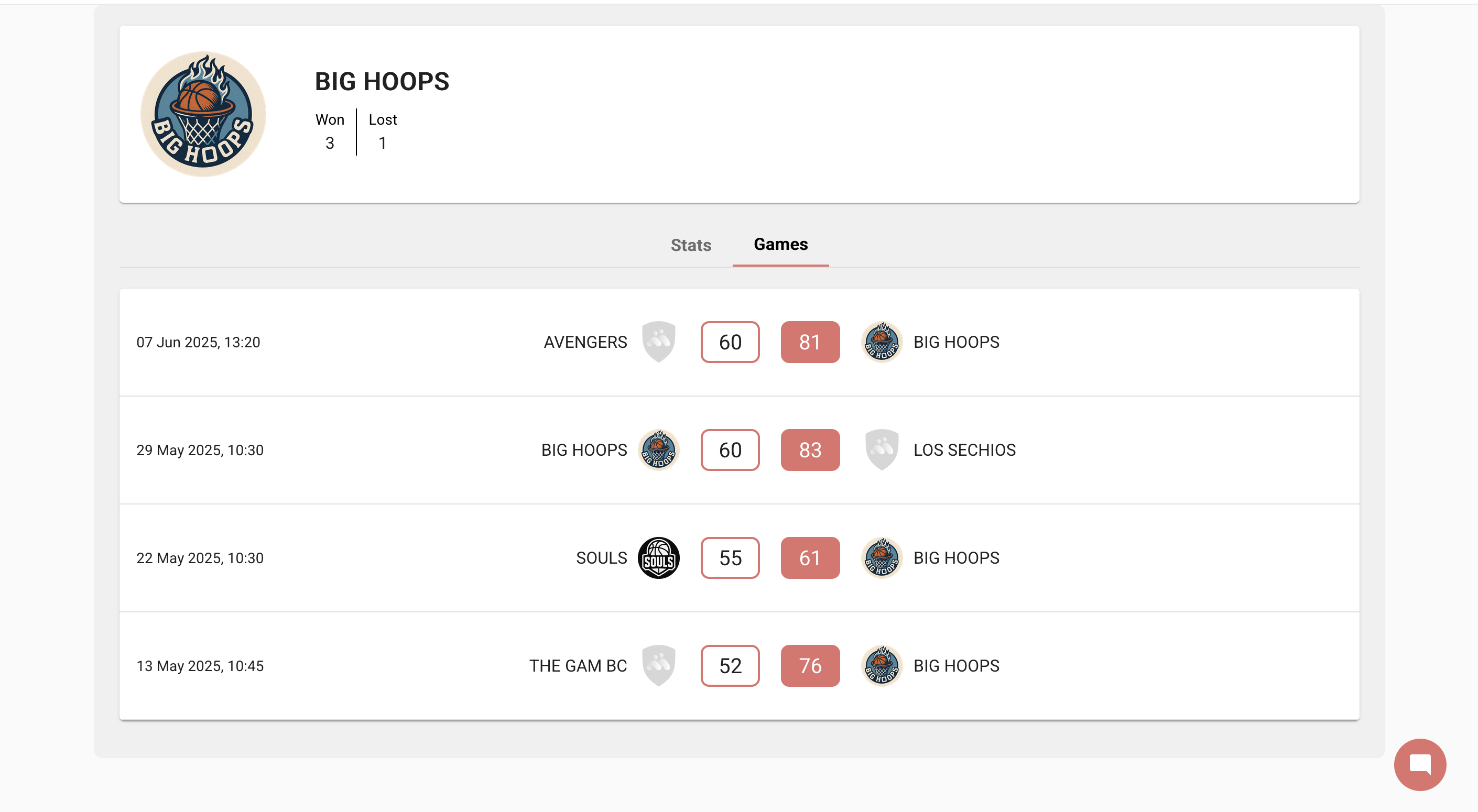Open the 29 May 2025 game row
This screenshot has width=1478, height=812.
pos(739,449)
